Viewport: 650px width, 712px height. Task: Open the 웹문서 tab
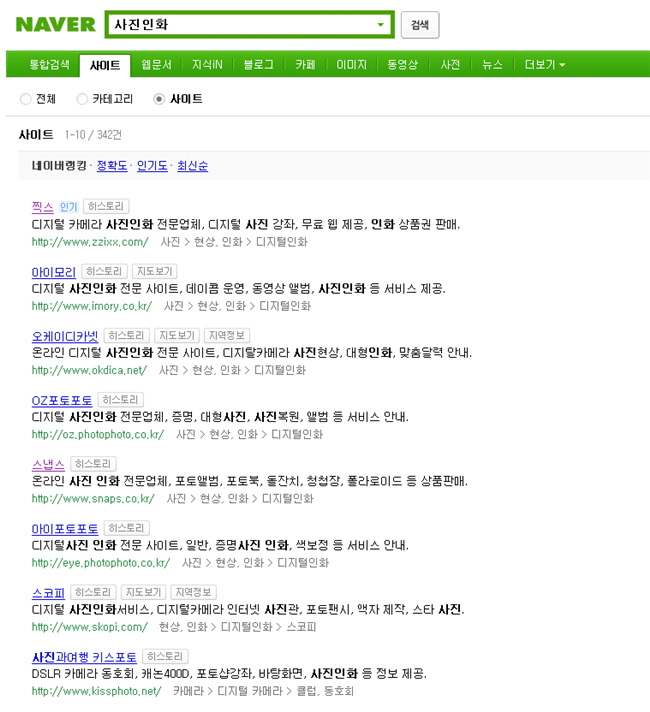tap(156, 64)
